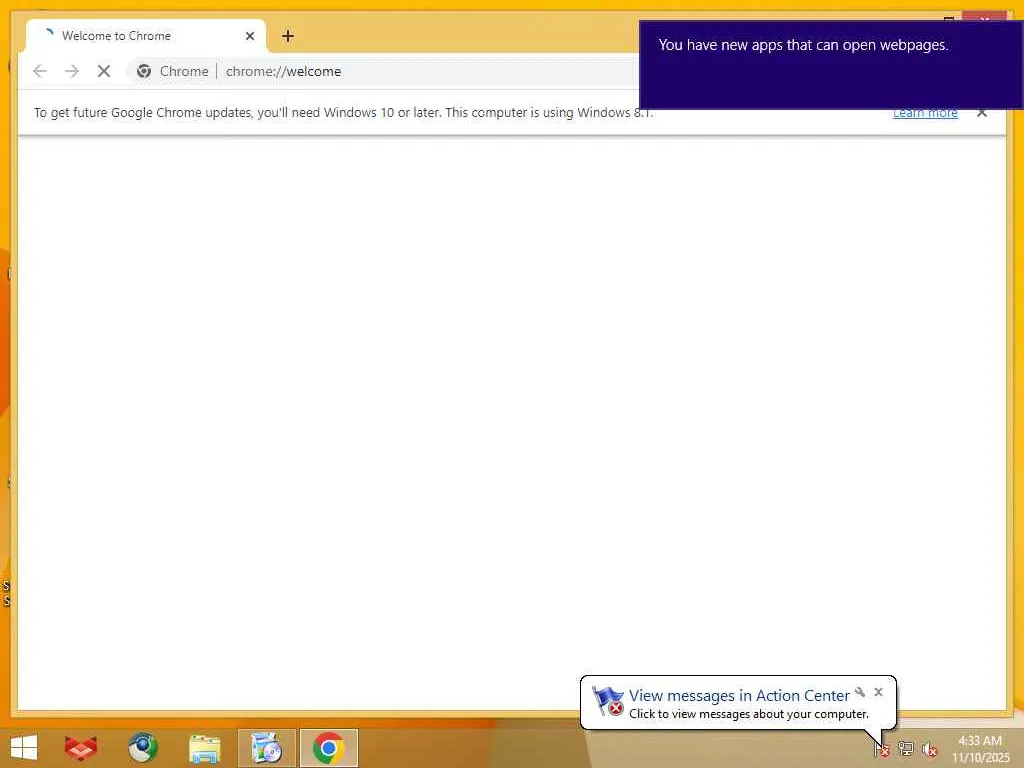Screen dimensions: 1024x768
Task: Click the Google Chrome taskbar icon
Action: click(x=328, y=748)
